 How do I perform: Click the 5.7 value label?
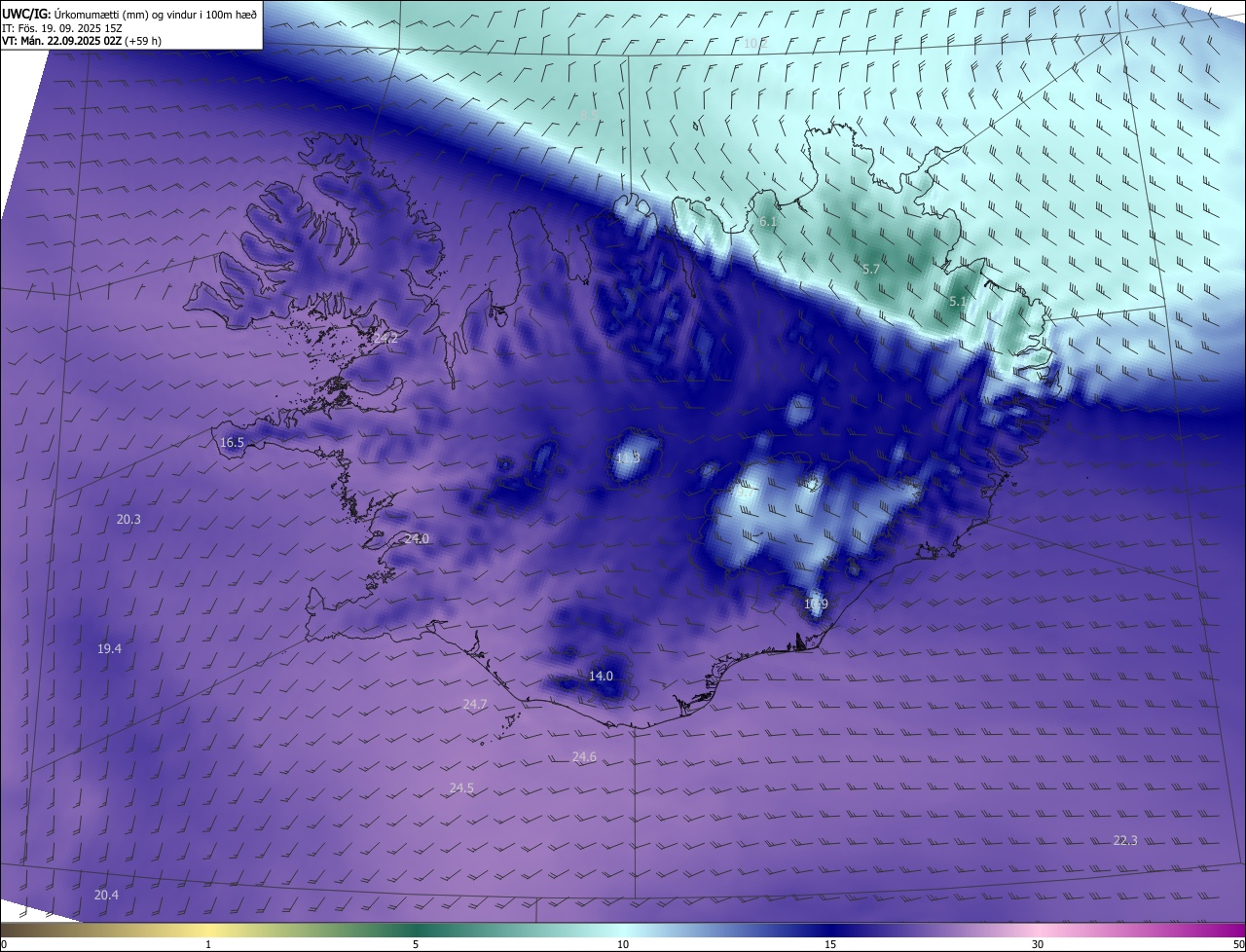tap(871, 269)
